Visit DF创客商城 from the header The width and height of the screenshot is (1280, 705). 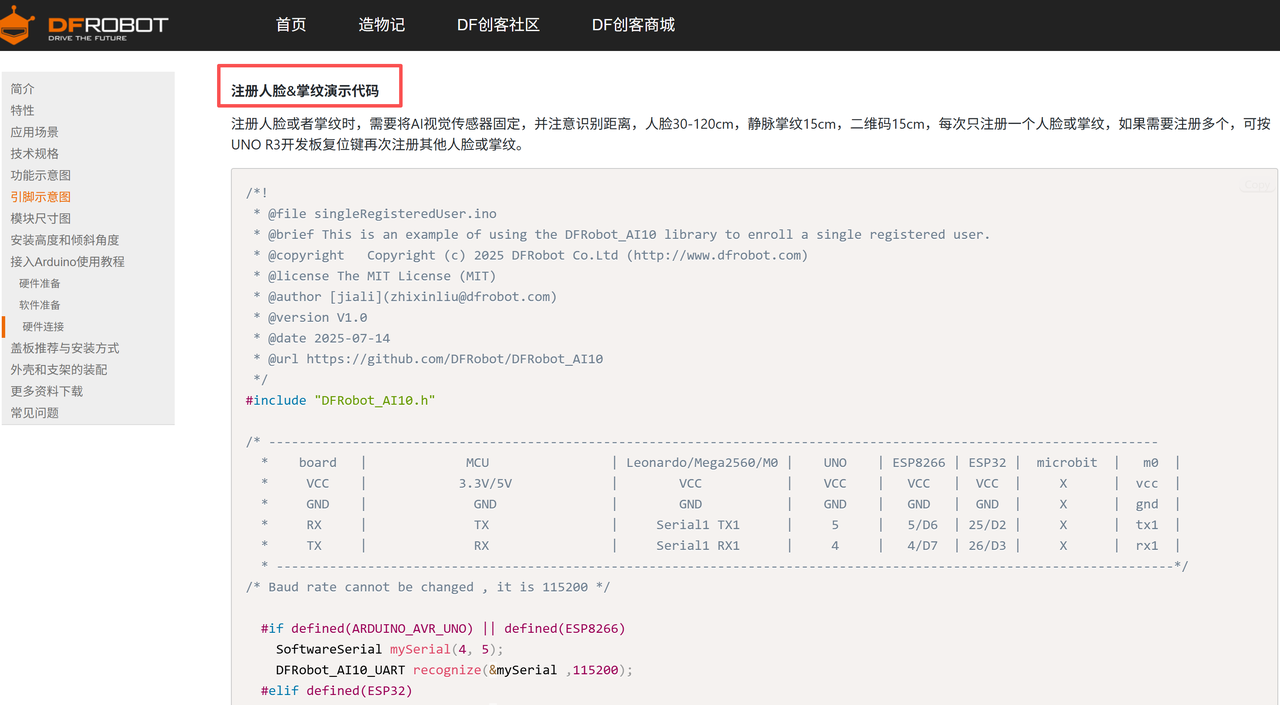click(633, 25)
